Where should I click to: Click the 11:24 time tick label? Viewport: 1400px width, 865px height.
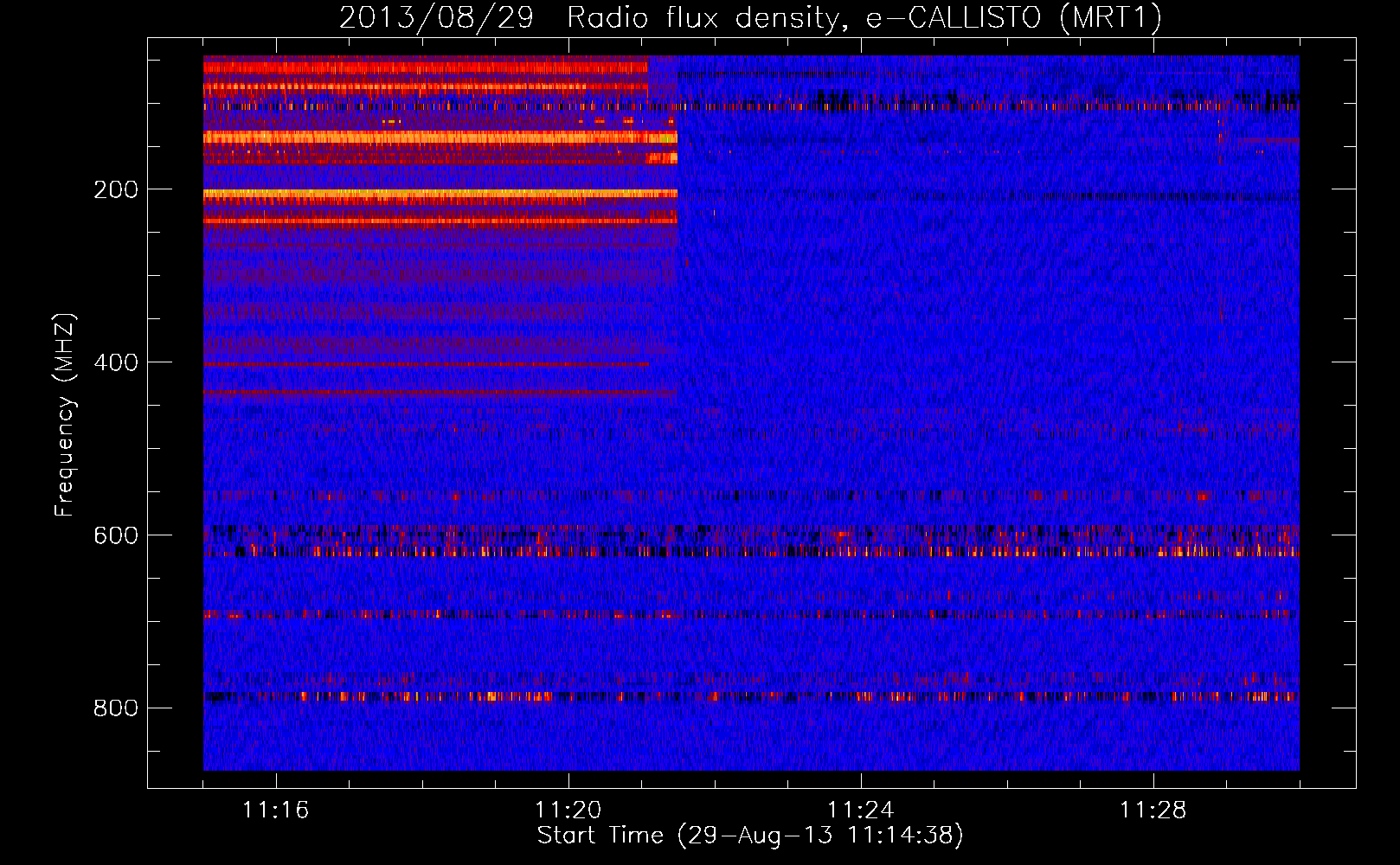click(860, 811)
